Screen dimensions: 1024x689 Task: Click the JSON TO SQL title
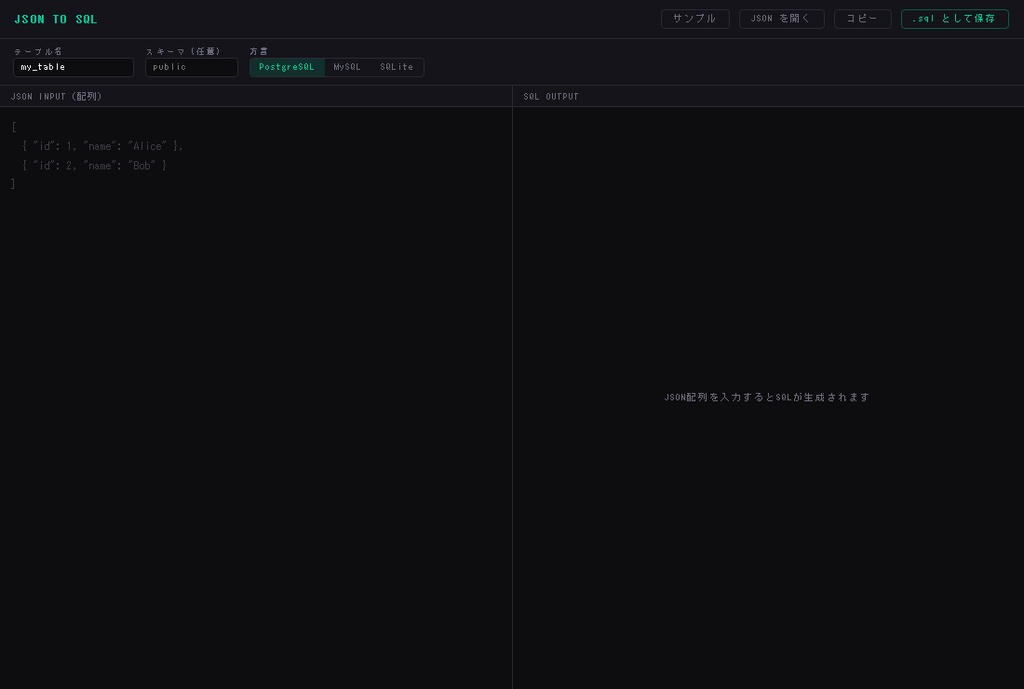(x=56, y=20)
